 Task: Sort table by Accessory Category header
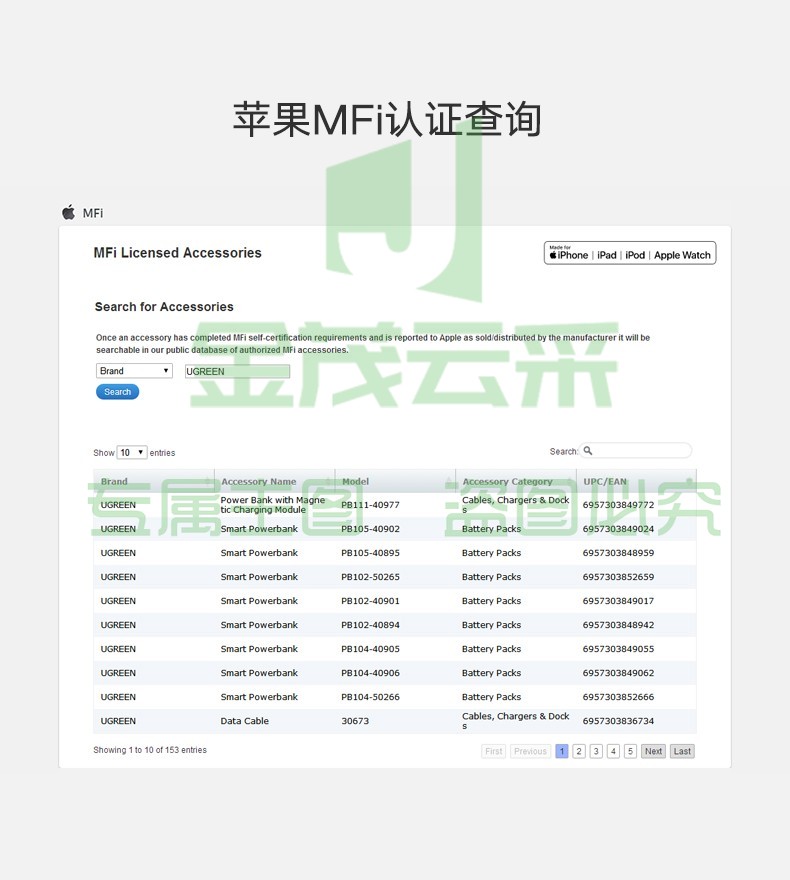[x=516, y=482]
